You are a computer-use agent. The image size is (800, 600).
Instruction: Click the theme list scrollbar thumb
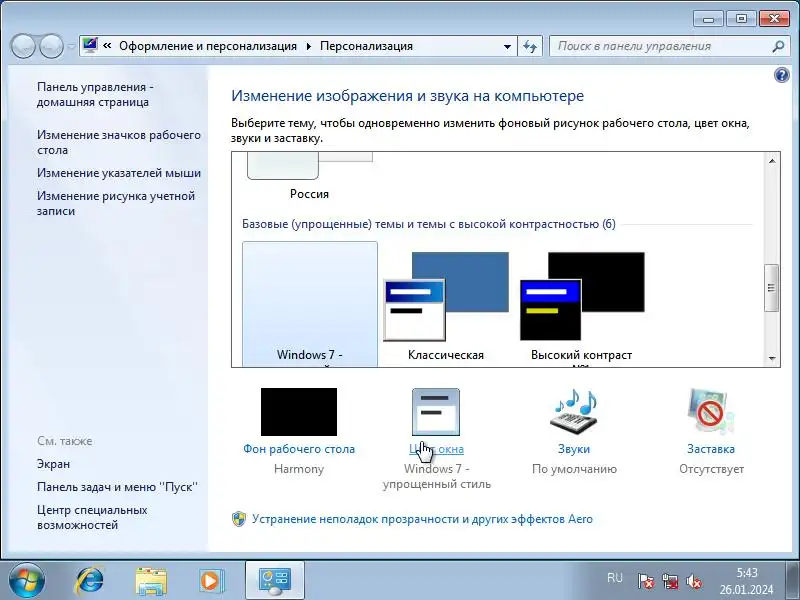[x=771, y=287]
